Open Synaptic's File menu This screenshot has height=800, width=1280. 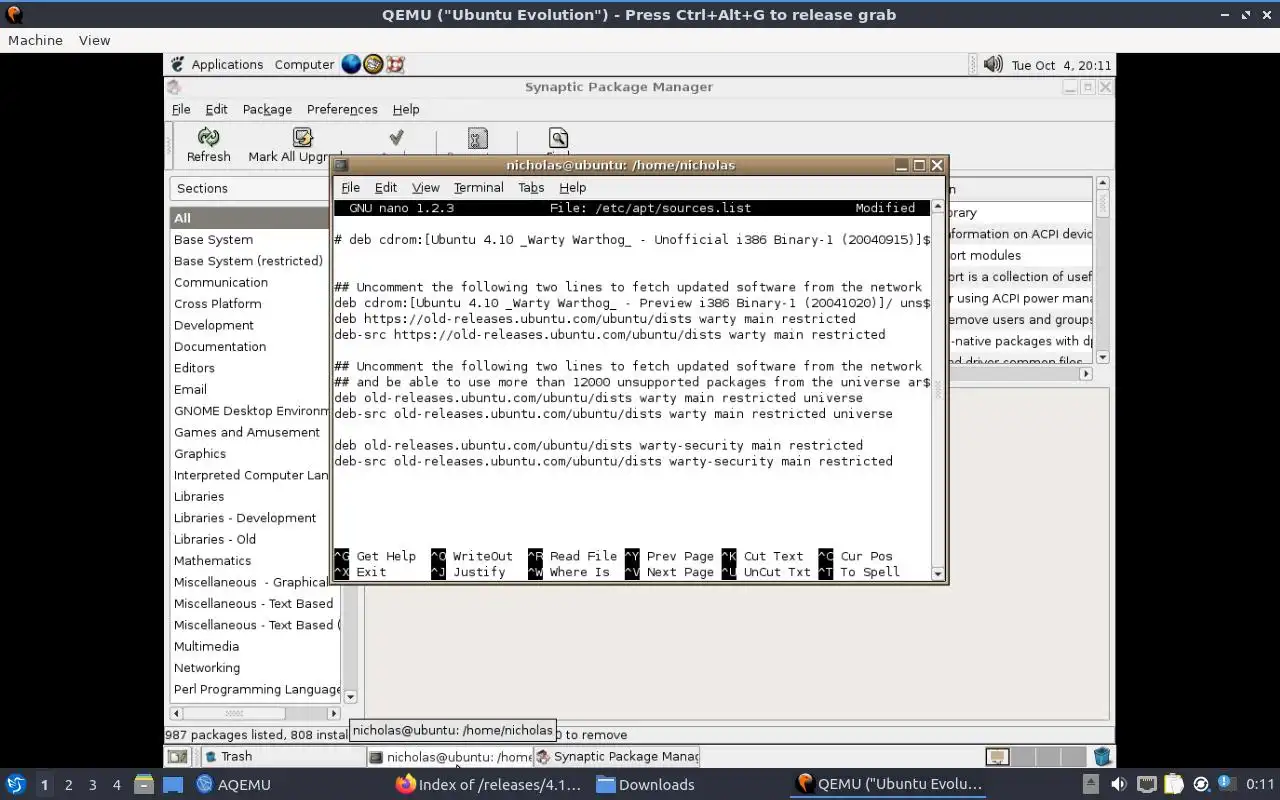coord(181,109)
